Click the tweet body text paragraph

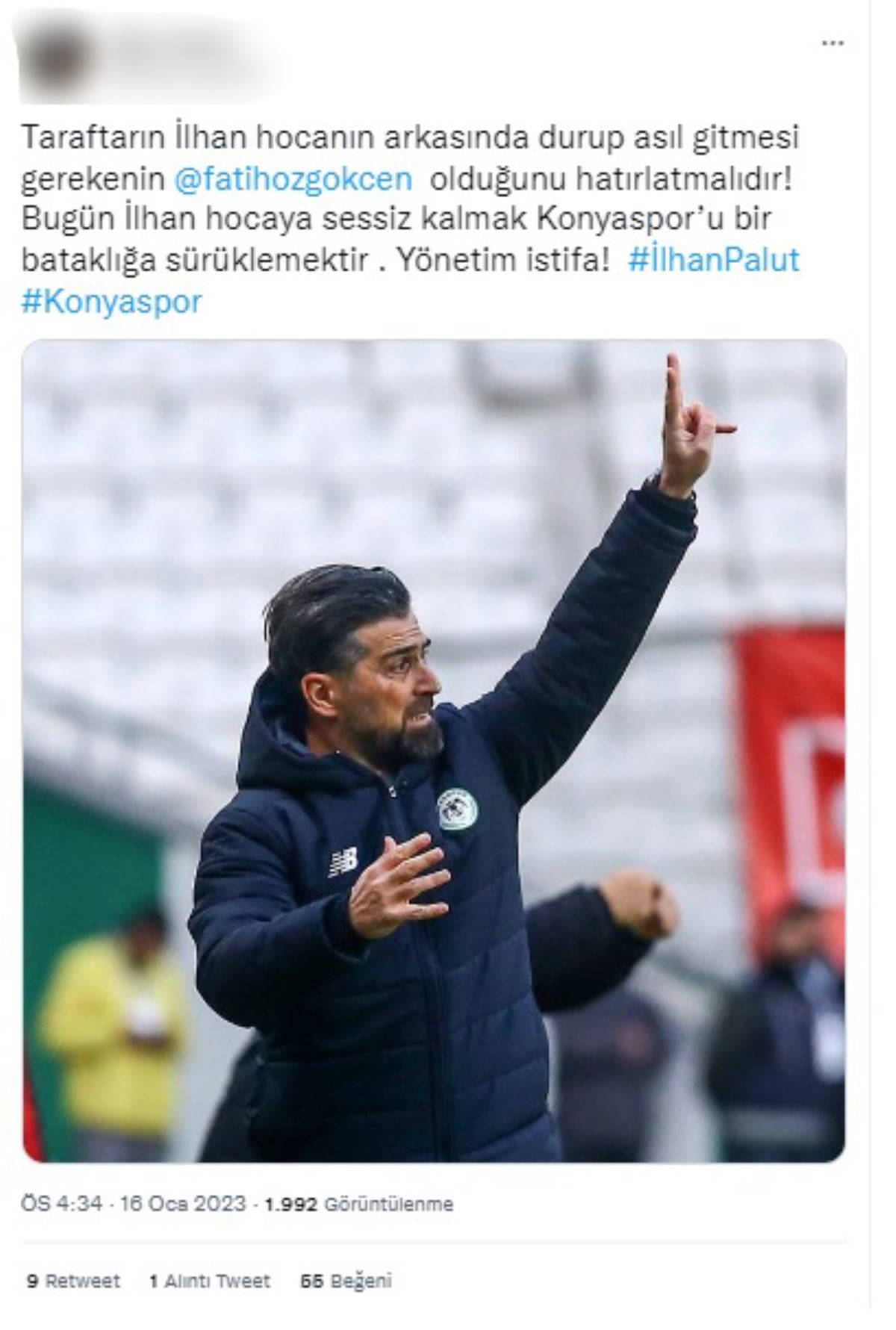(x=411, y=220)
